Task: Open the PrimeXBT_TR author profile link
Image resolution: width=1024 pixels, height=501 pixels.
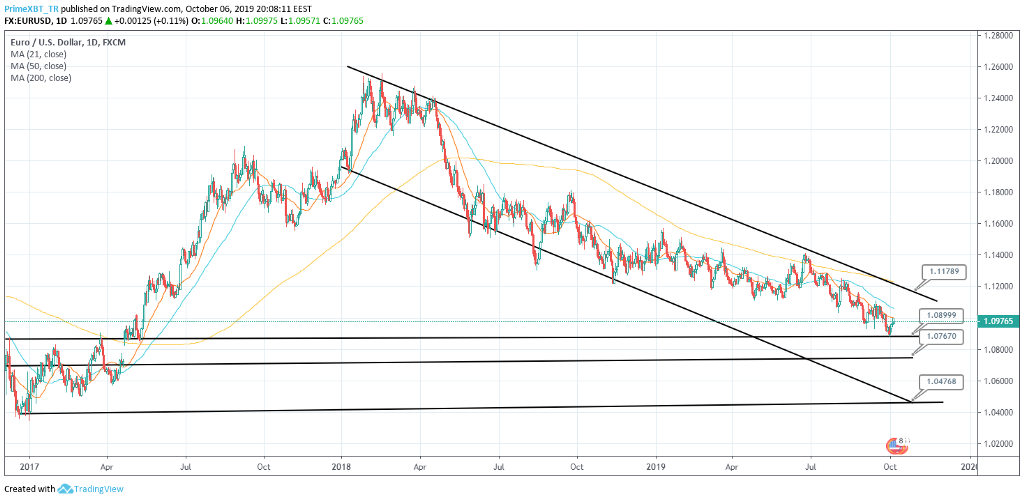Action: [x=30, y=7]
